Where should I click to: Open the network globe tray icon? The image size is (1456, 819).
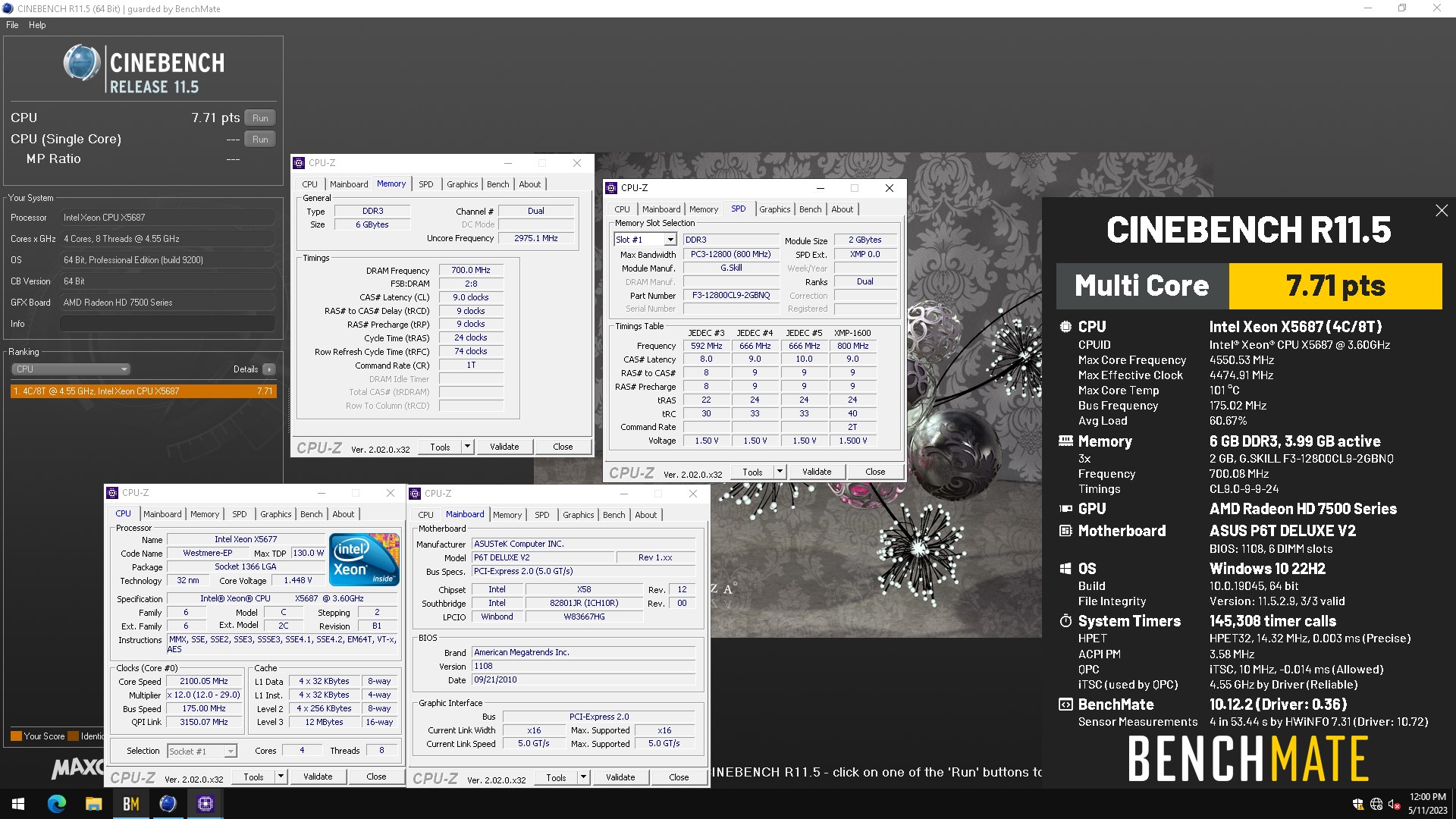[x=1376, y=804]
